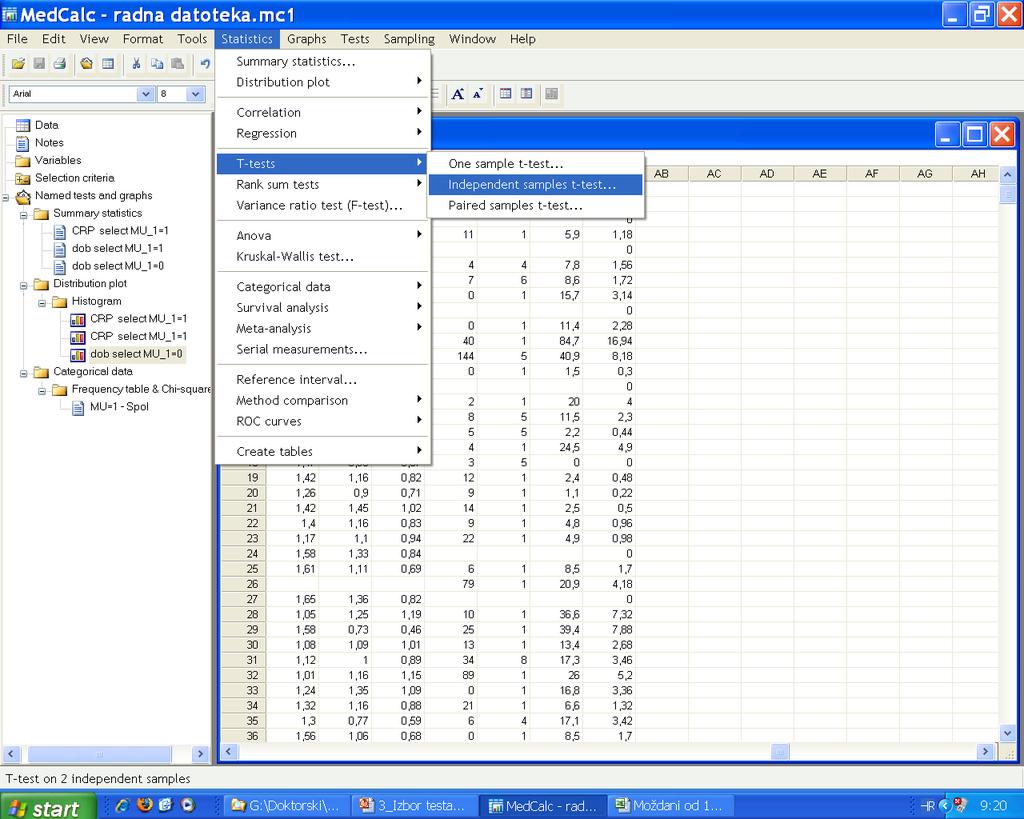This screenshot has height=819, width=1024.
Task: Choose Independent samples t-test
Action: [x=535, y=185]
